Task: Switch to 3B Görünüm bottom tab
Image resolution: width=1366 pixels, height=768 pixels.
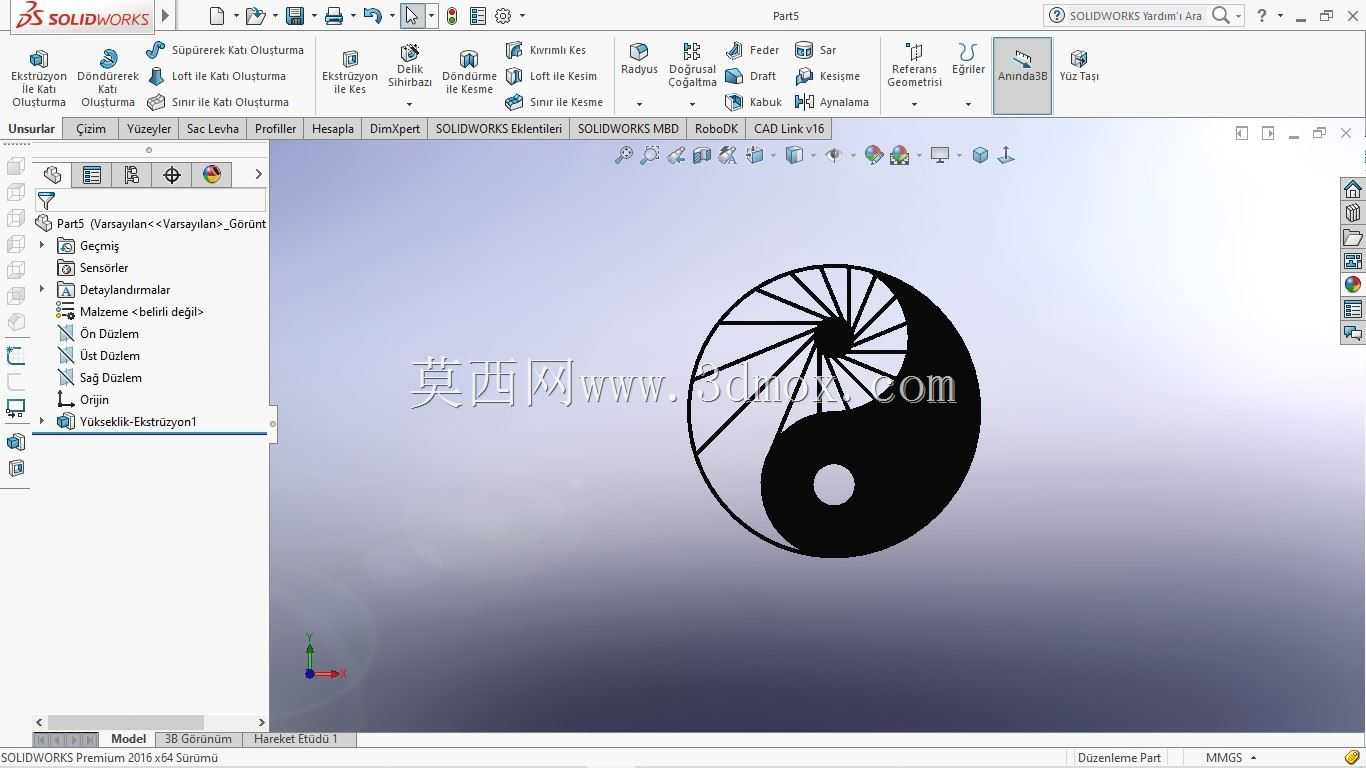Action: 198,739
